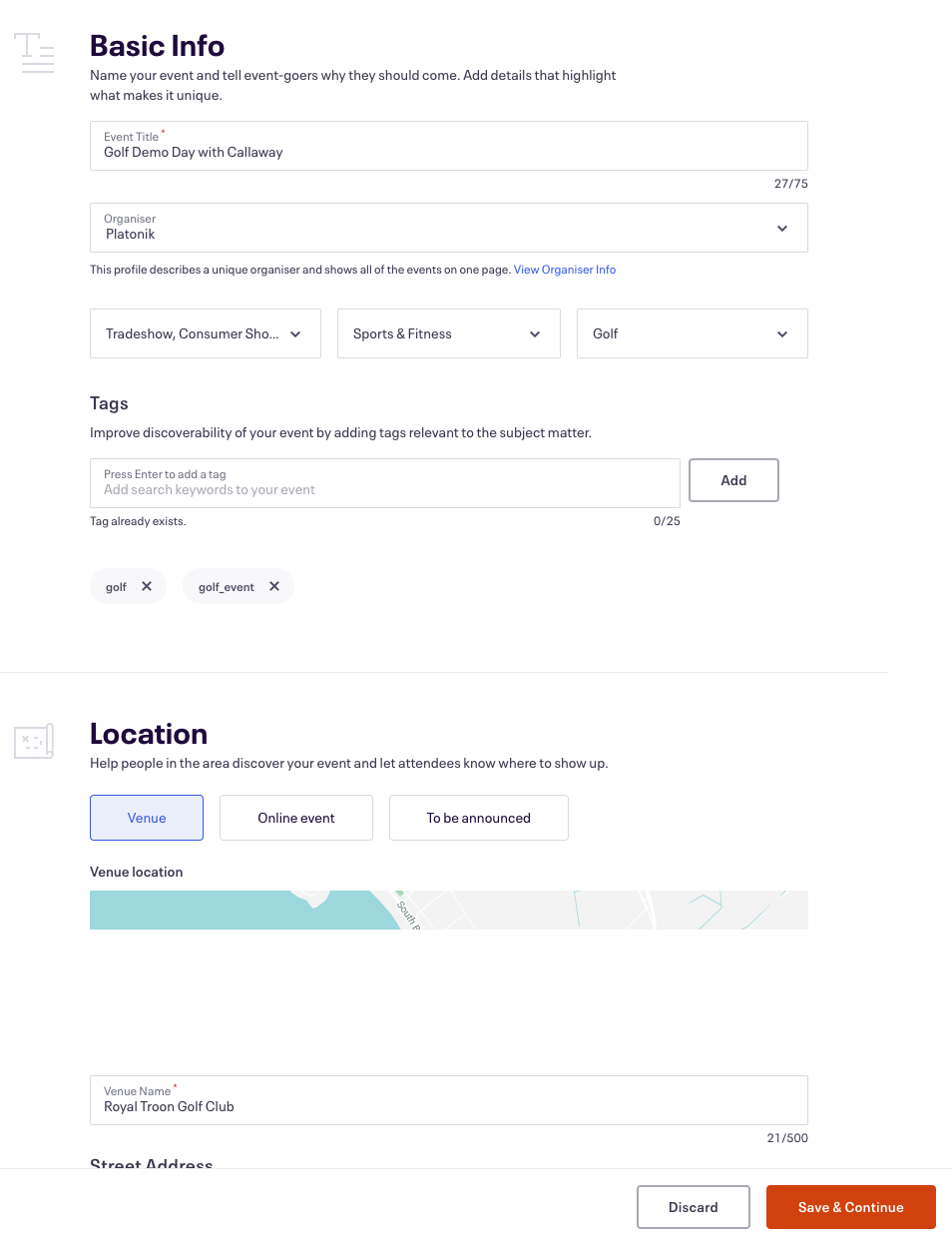The height and width of the screenshot is (1245, 952).
Task: Click the chevron on Sports & Fitness field
Action: pyautogui.click(x=534, y=333)
